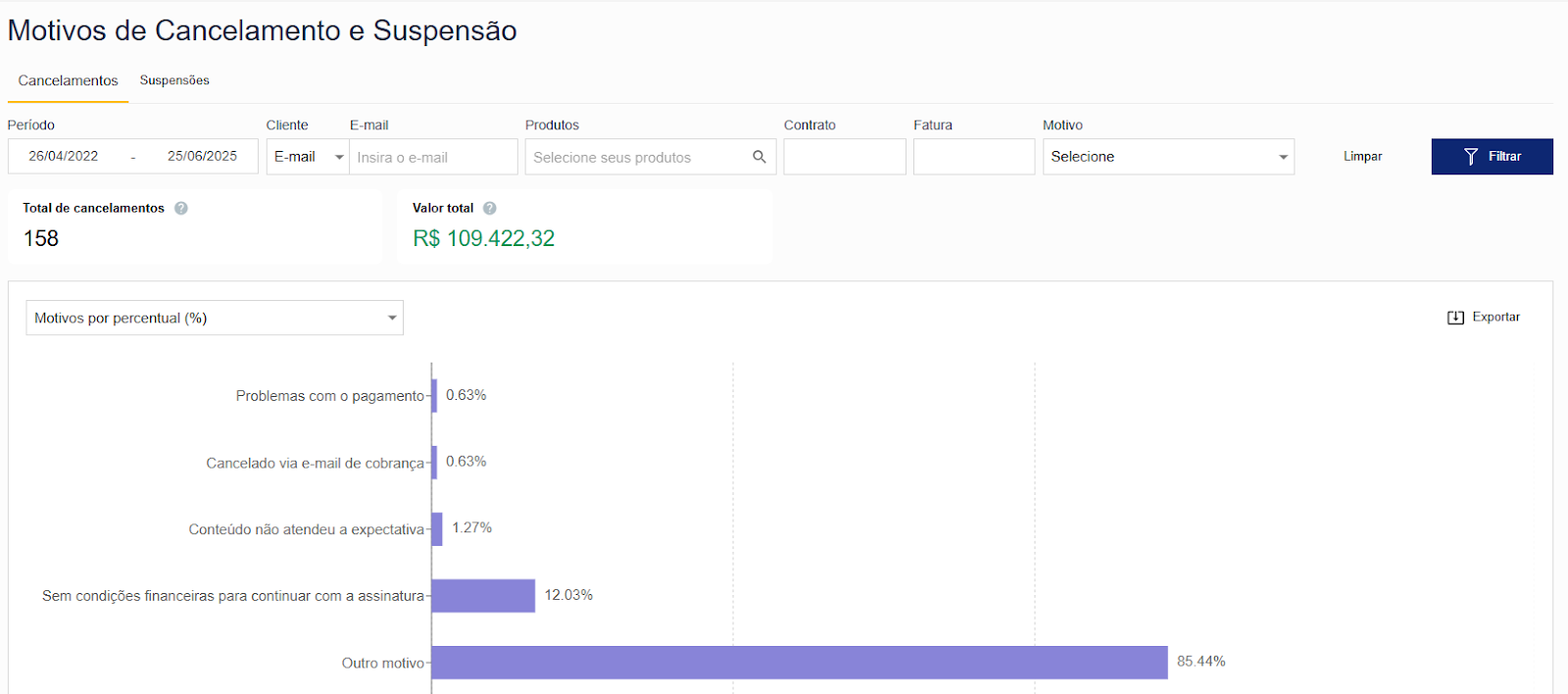Open the Motivo Selecione dropdown
Viewport: 1568px width, 694px height.
[x=1168, y=157]
